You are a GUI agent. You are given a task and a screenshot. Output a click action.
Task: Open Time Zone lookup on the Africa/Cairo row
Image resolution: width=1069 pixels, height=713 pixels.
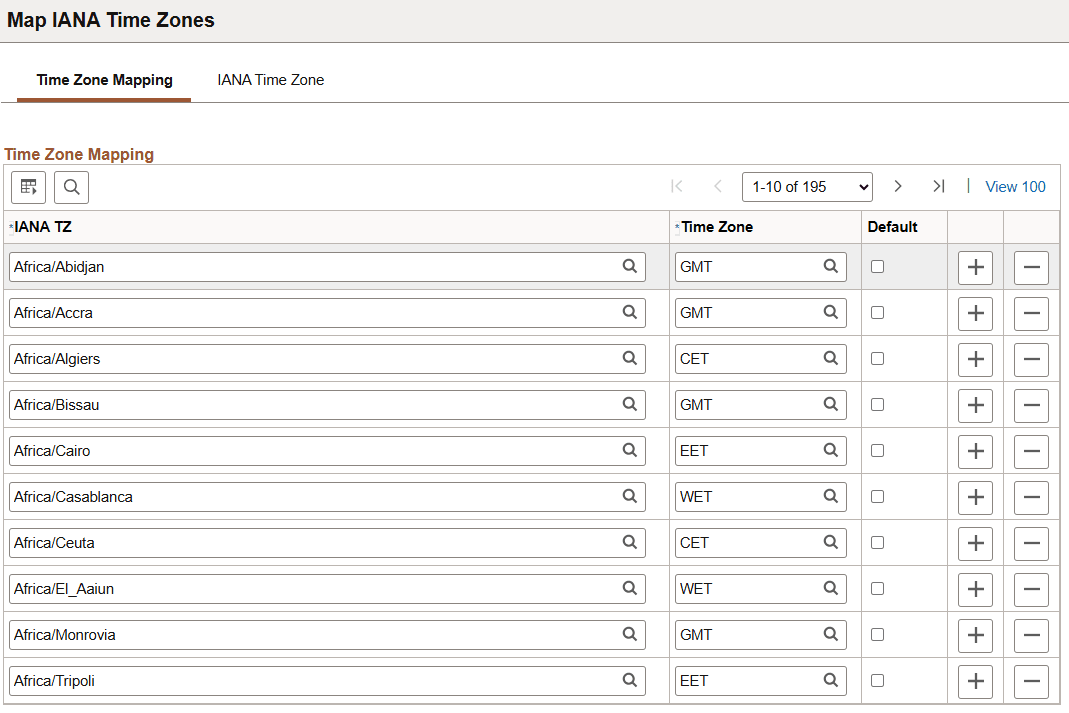tap(830, 450)
